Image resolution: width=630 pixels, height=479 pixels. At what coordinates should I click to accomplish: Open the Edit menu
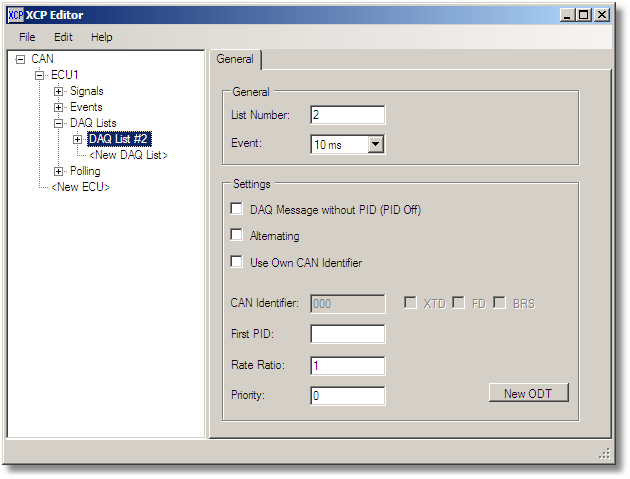[63, 37]
